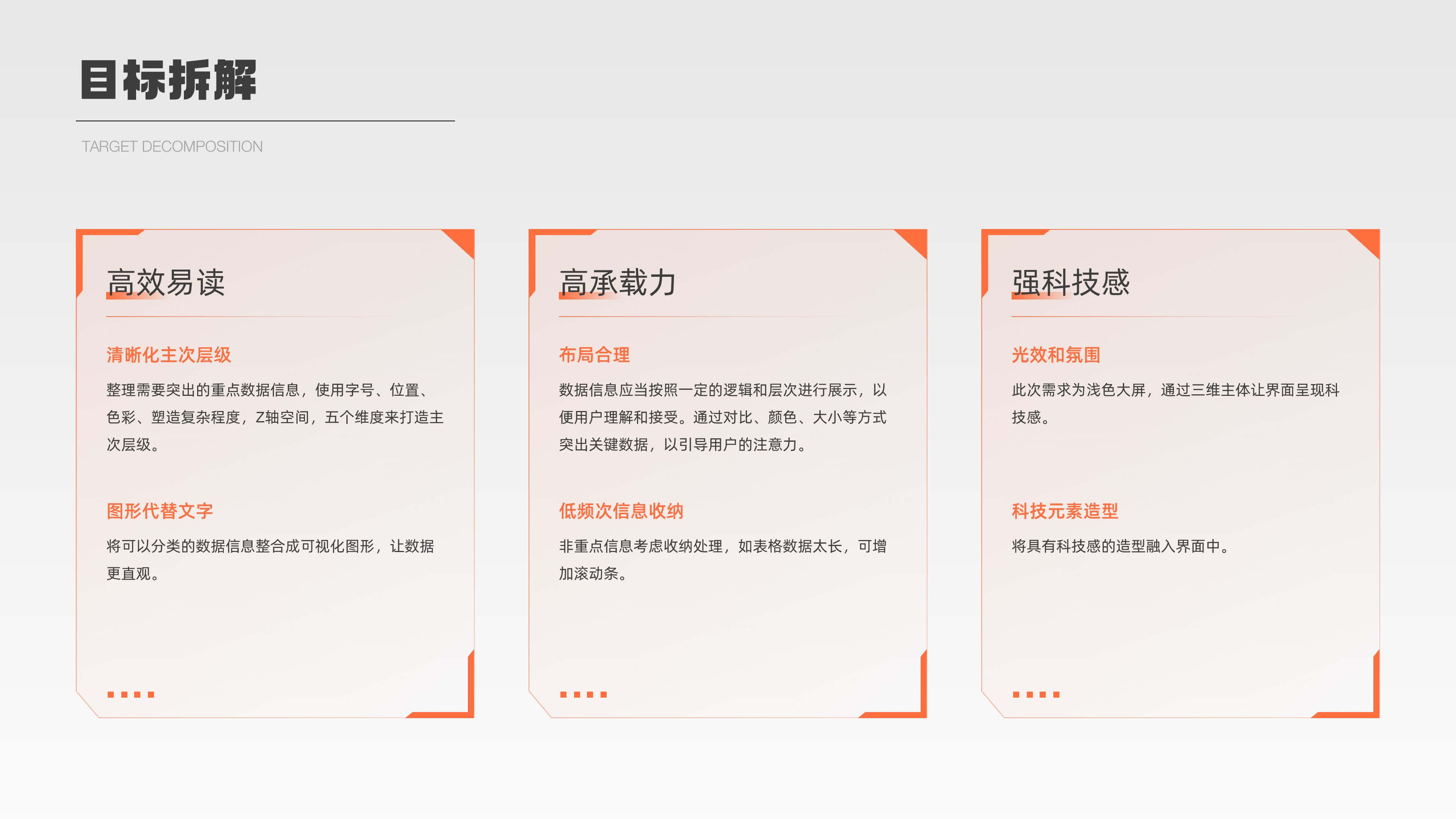Click the sentence 将具有科技感的造型融入界面中
This screenshot has height=819, width=1456.
[x=1120, y=546]
